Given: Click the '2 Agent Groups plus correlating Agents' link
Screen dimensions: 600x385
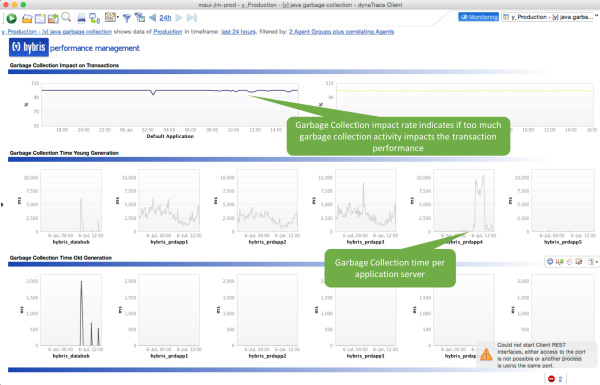Looking at the screenshot, I should click(x=341, y=32).
